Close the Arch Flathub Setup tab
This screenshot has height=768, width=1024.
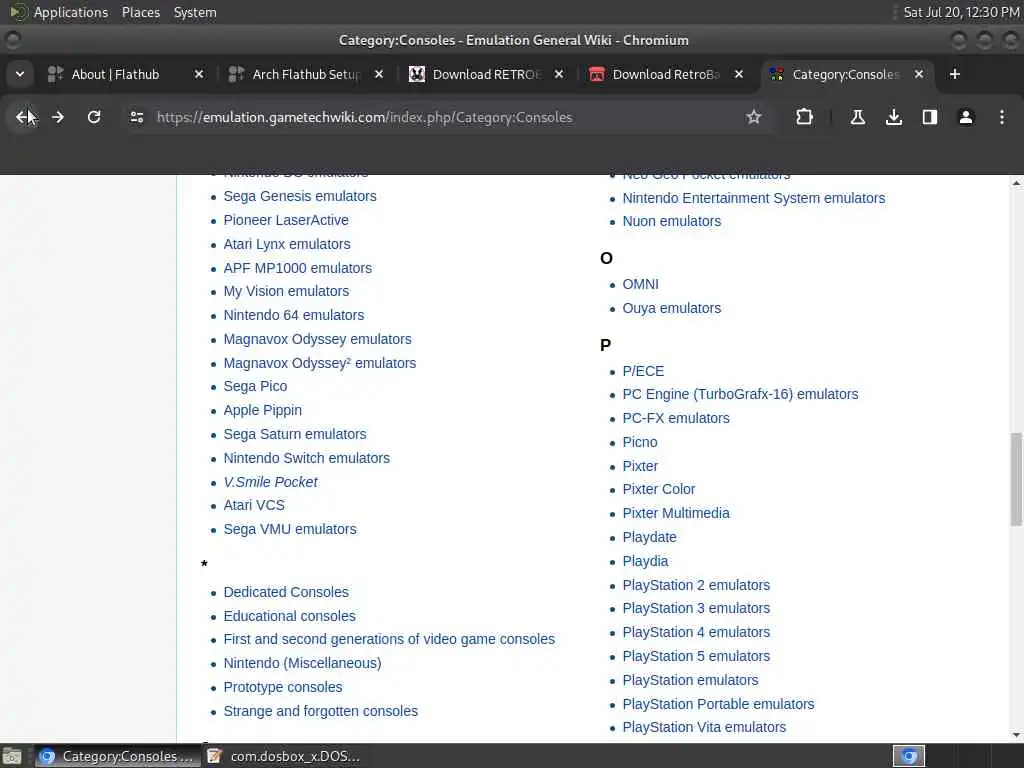379,74
